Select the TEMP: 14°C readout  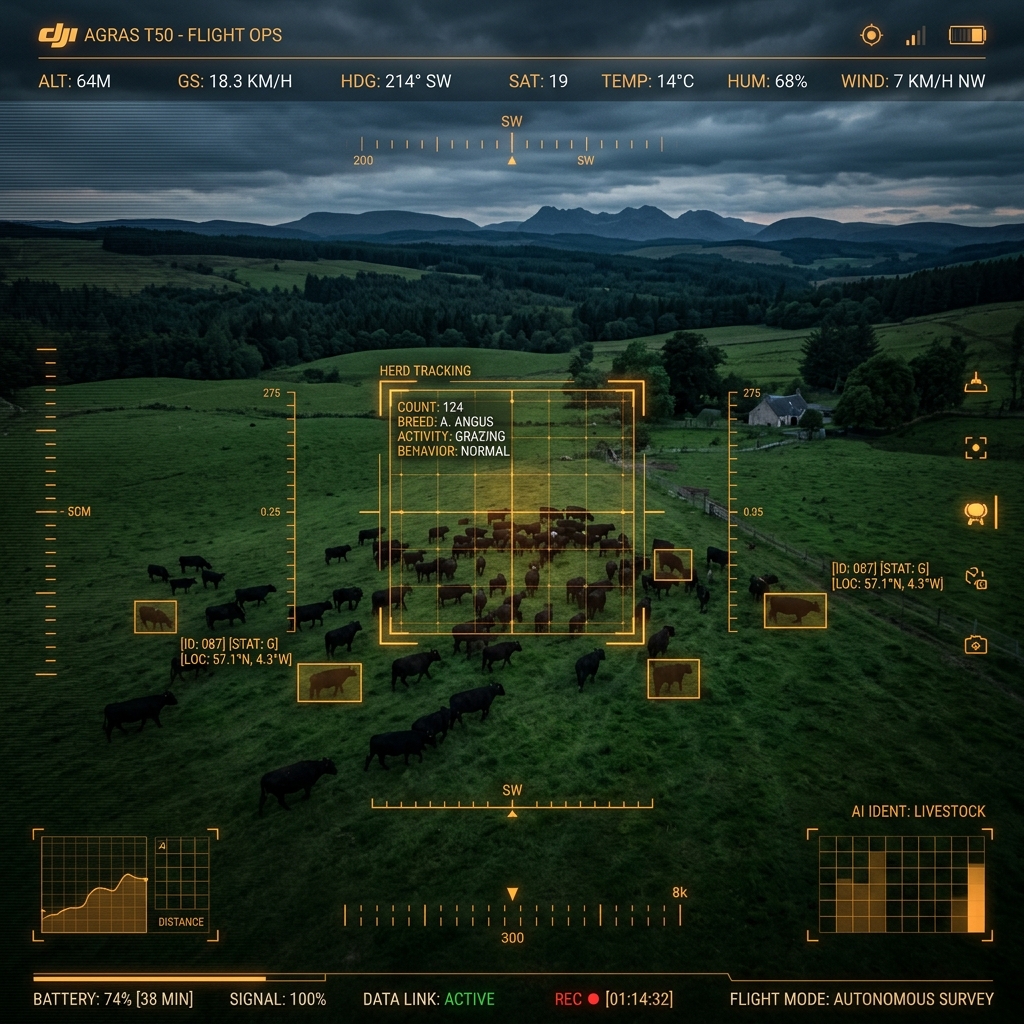coord(647,82)
